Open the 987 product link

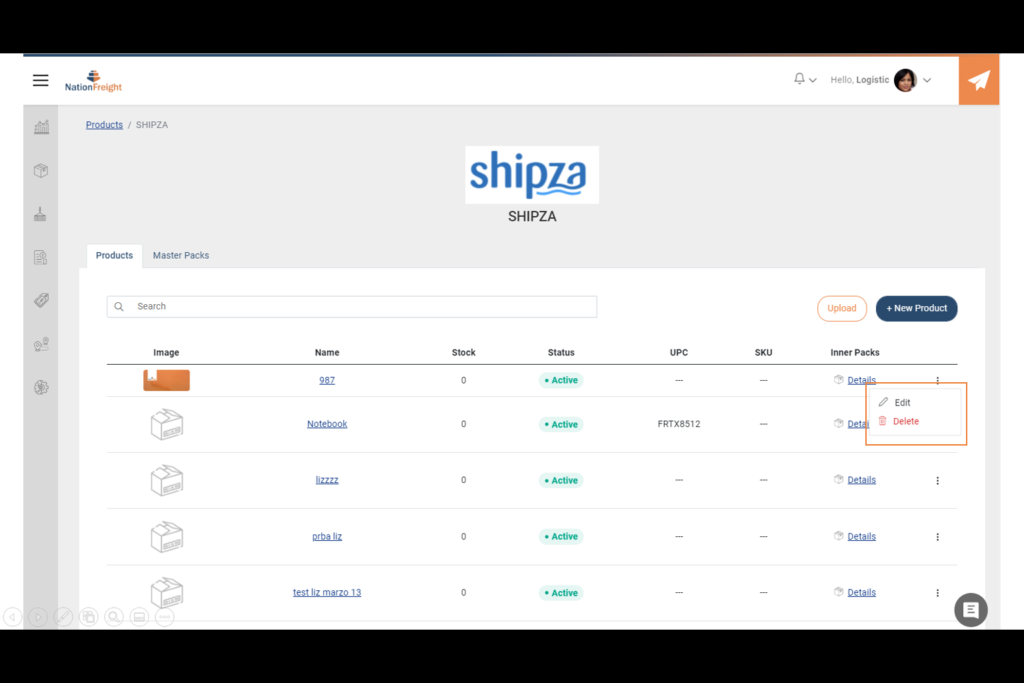pos(327,380)
